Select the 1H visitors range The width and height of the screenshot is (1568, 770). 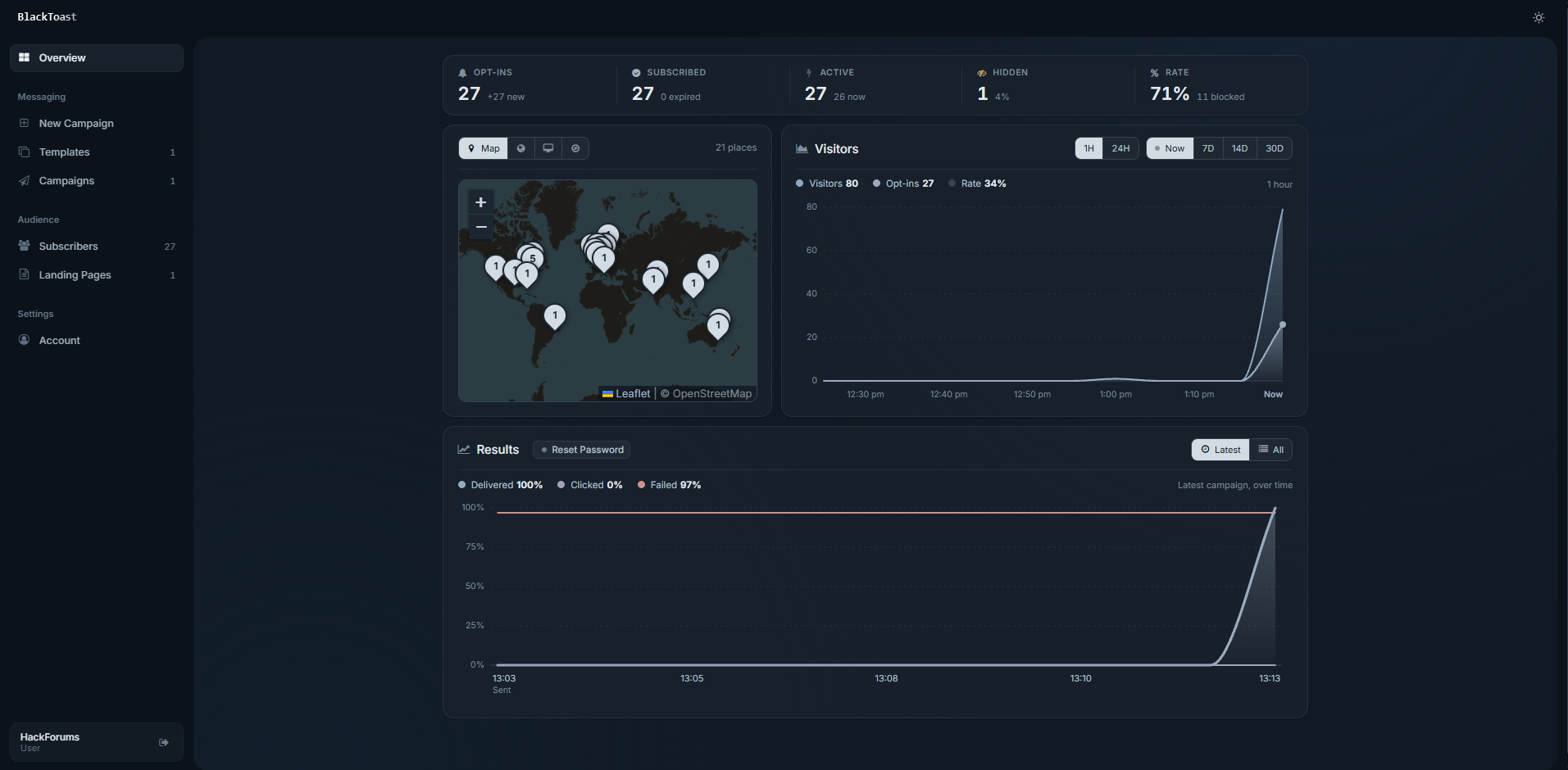[x=1089, y=148]
